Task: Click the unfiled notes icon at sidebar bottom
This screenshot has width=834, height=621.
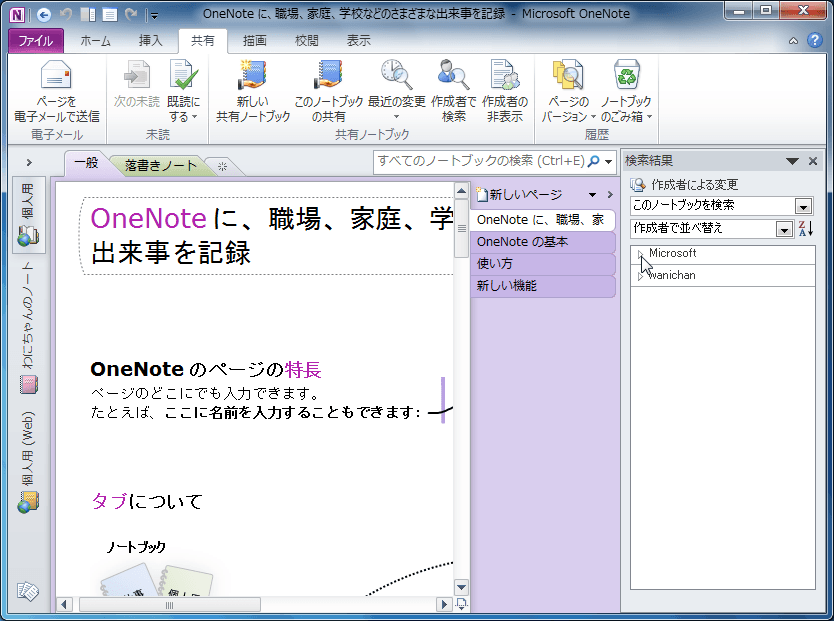Action: point(27,591)
